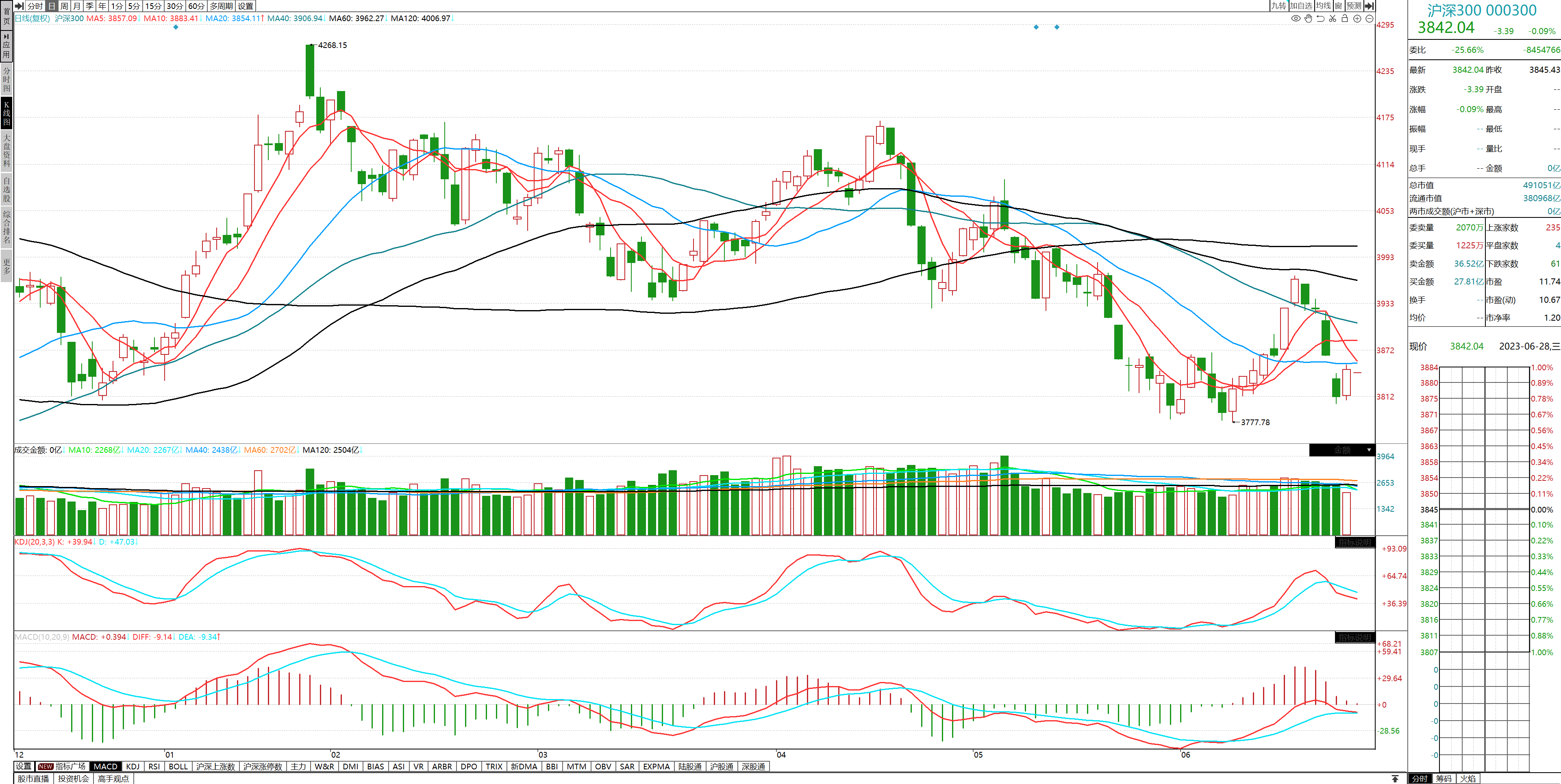Zoom in with the plus circle icon

(1357, 19)
